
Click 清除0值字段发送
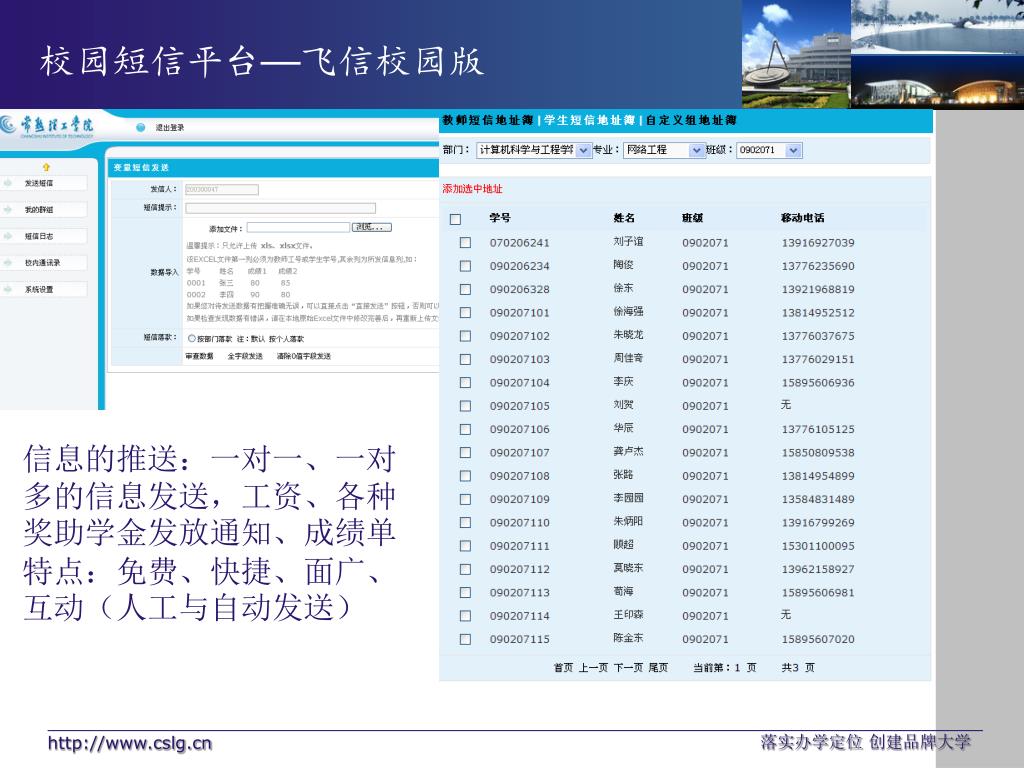[x=304, y=356]
